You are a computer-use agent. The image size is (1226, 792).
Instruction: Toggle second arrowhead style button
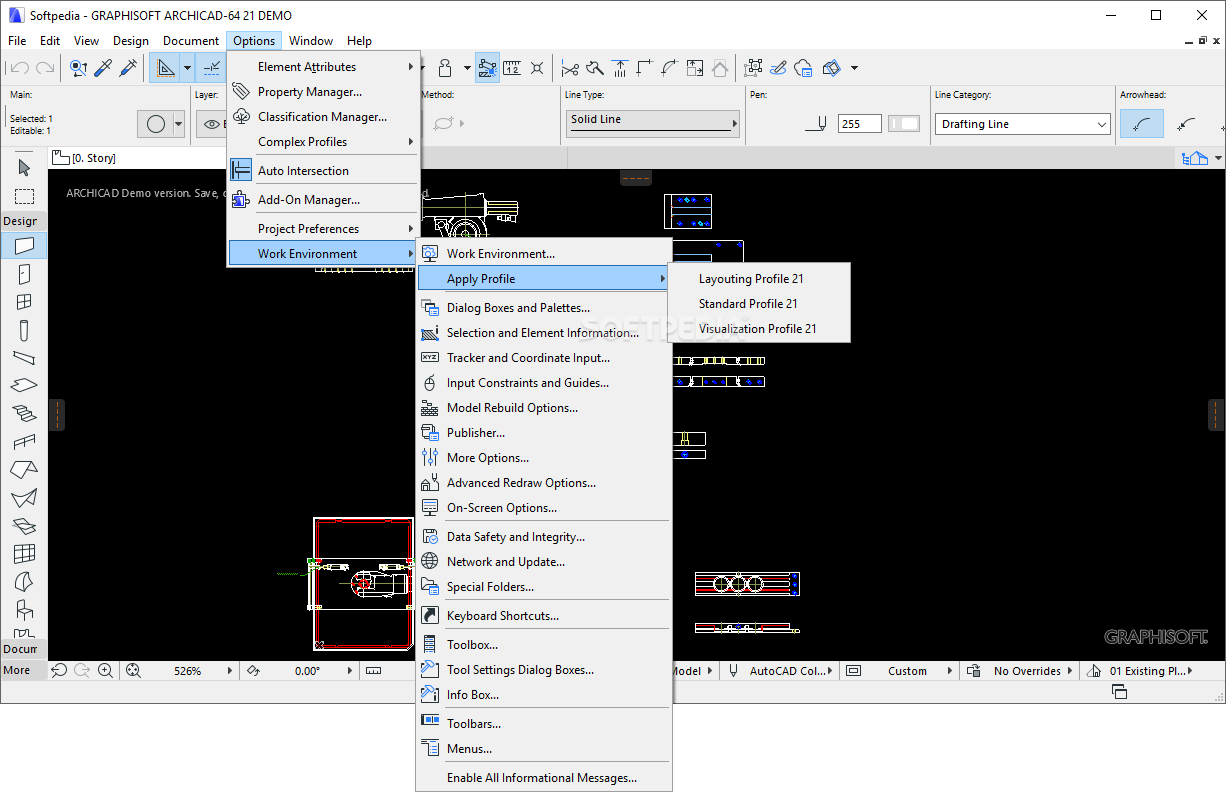click(1187, 124)
